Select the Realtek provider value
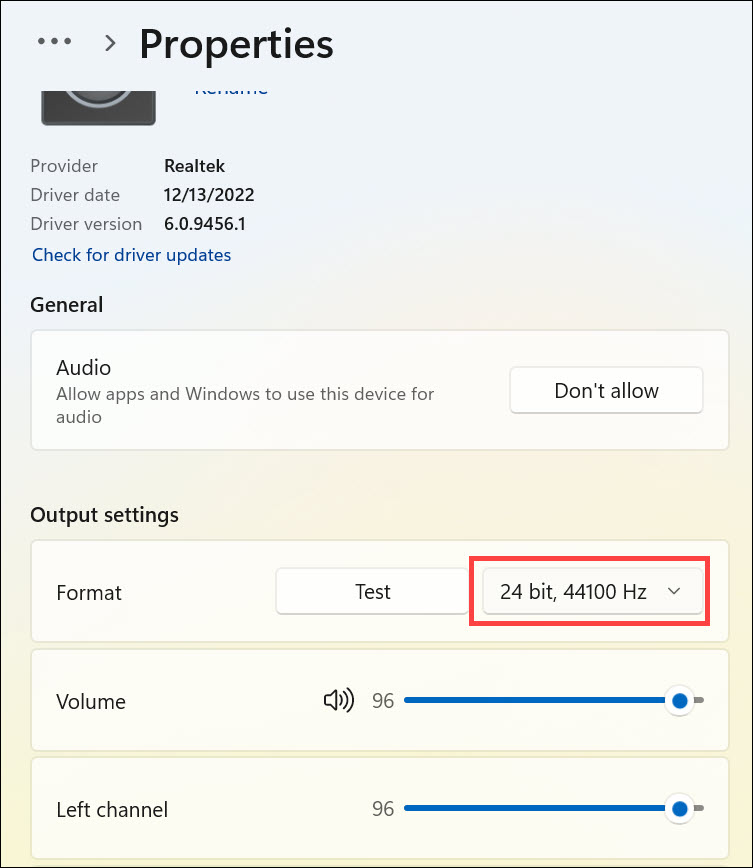 pos(193,166)
